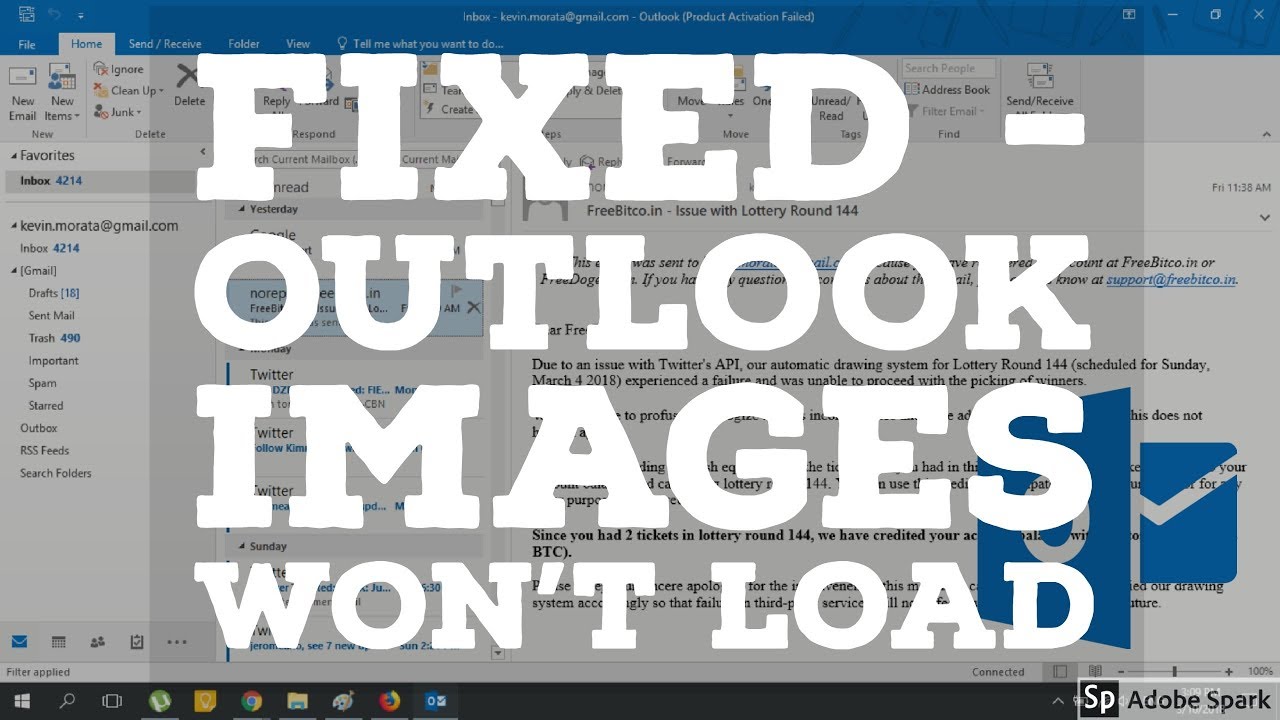1280x720 pixels.
Task: Select the Outbox folder
Action: (x=39, y=428)
